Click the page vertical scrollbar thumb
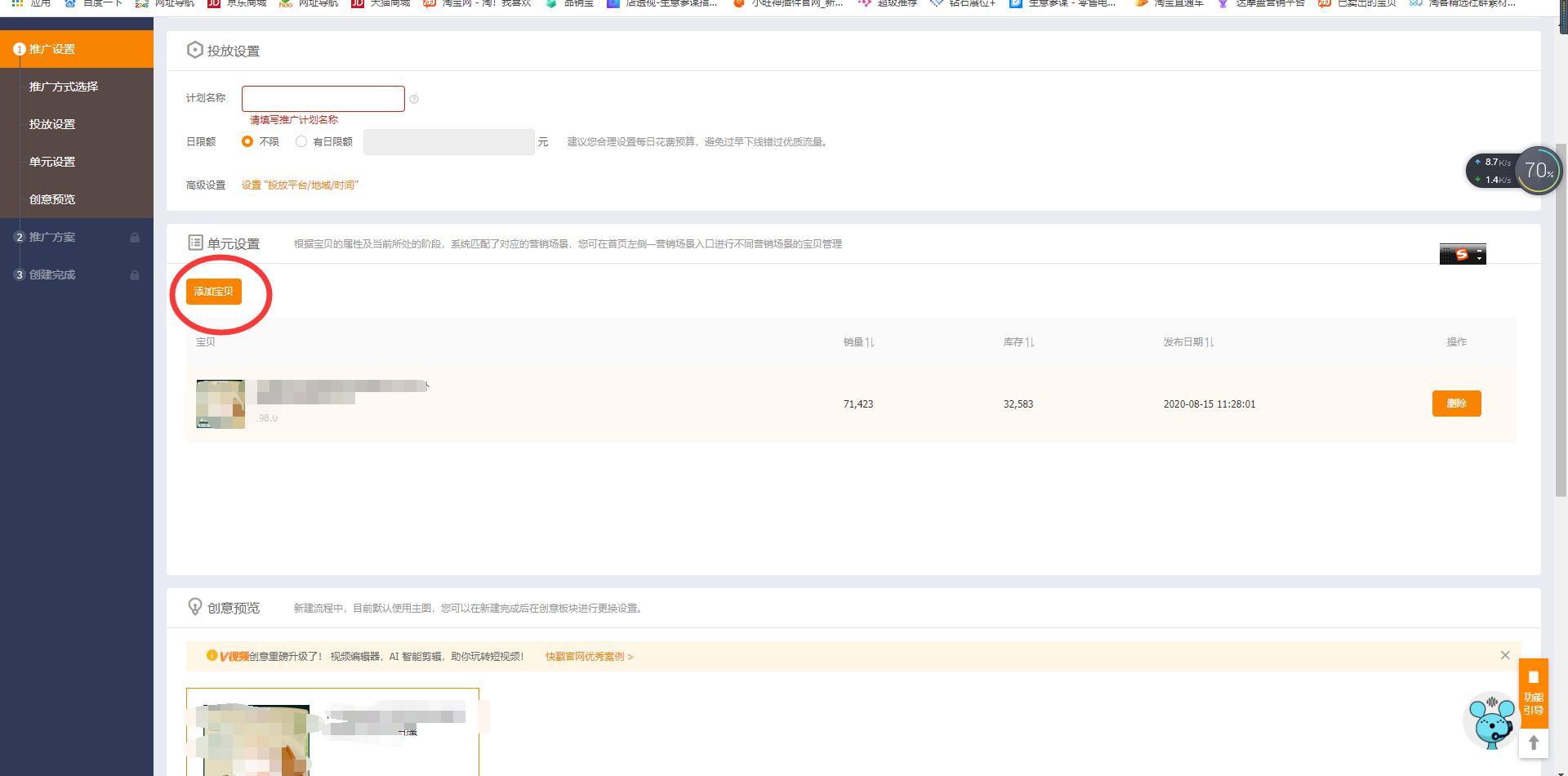 [1561, 319]
